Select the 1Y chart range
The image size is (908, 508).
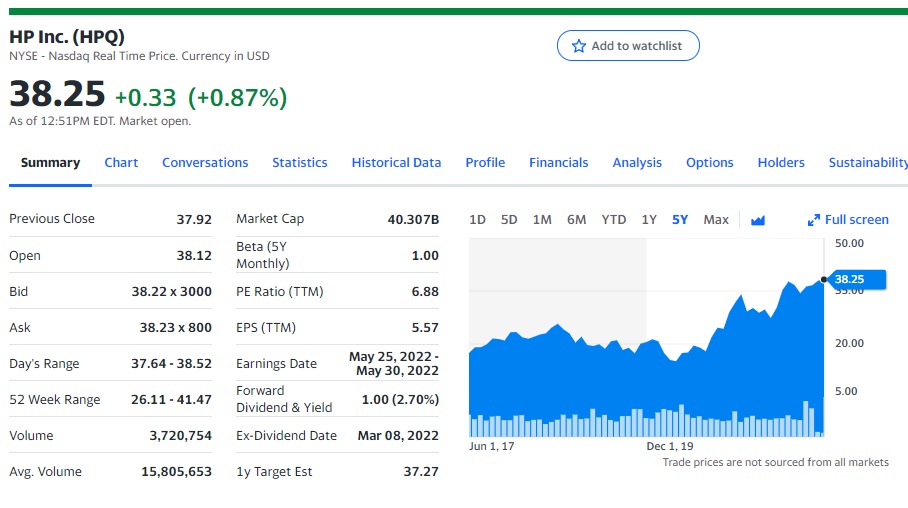(649, 220)
